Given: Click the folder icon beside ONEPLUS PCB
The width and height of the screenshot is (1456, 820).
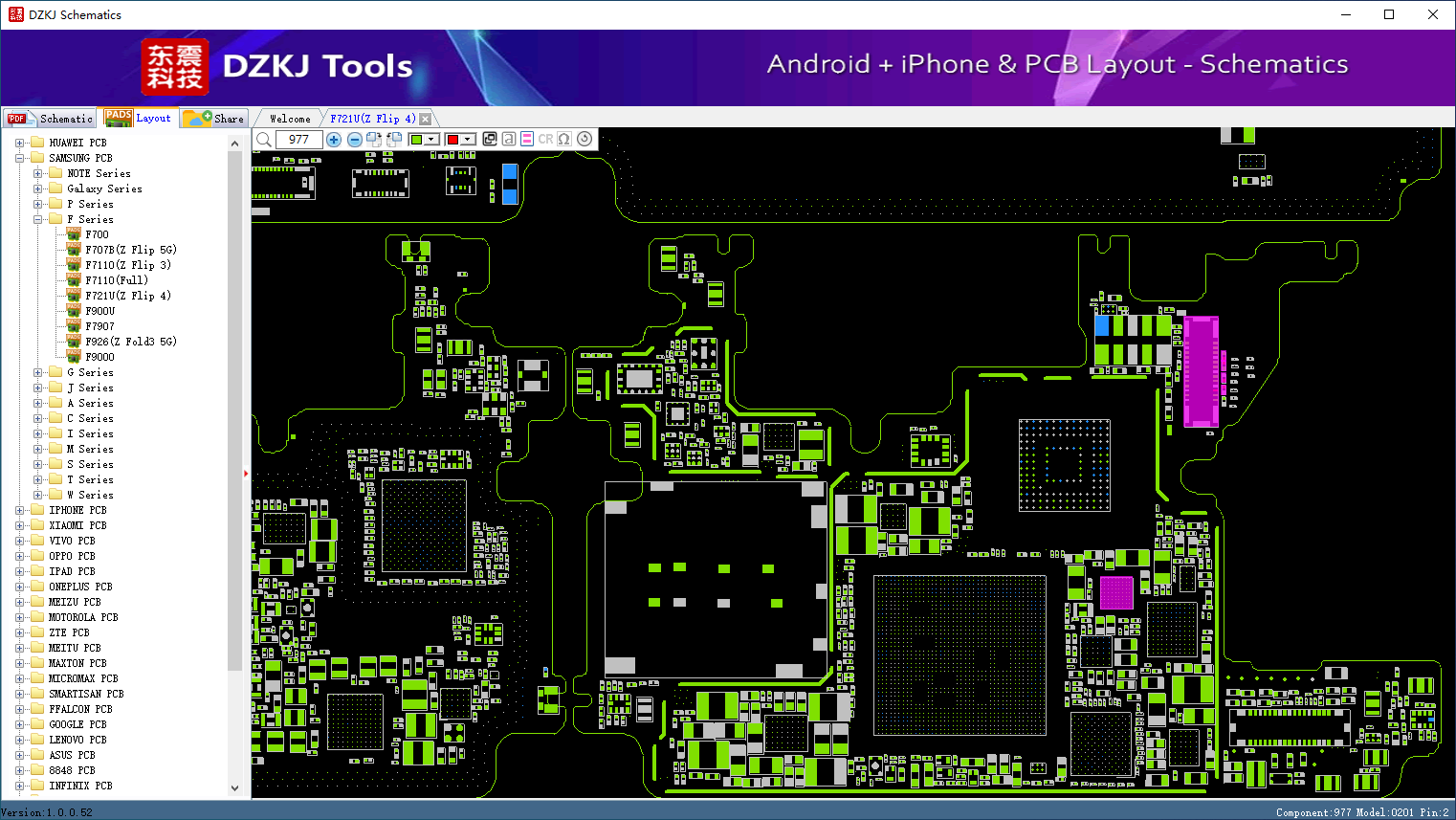Looking at the screenshot, I should tap(37, 587).
